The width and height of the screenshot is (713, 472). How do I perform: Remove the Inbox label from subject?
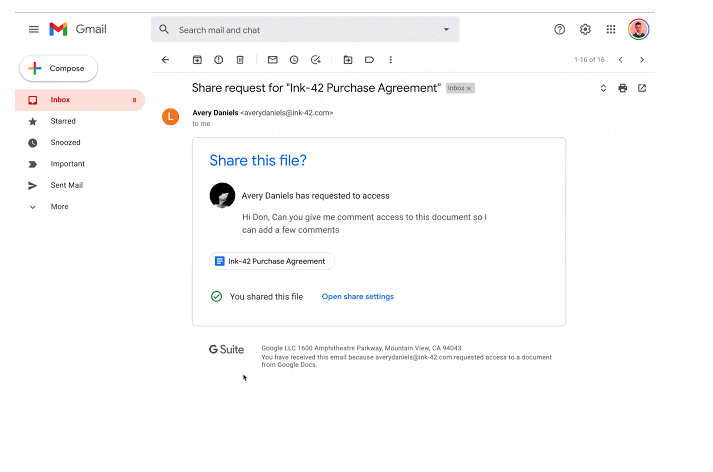coord(470,89)
